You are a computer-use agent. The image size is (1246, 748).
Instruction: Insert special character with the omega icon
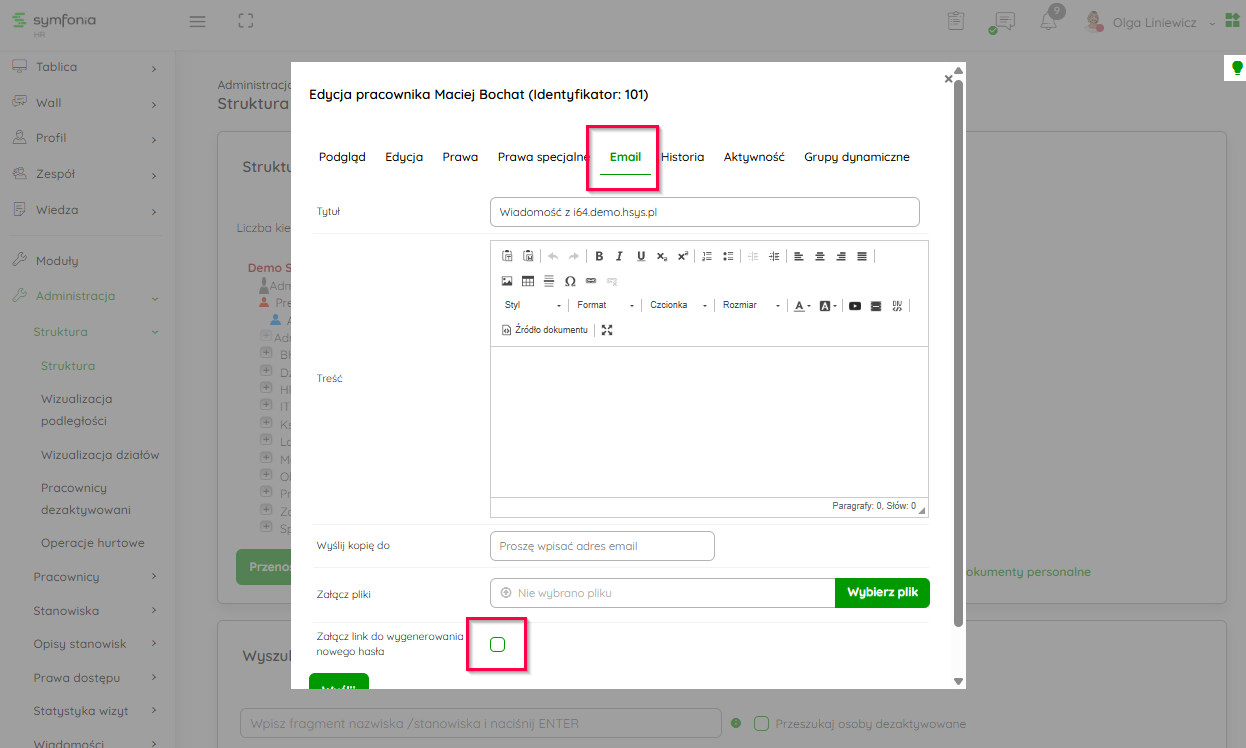tap(570, 281)
